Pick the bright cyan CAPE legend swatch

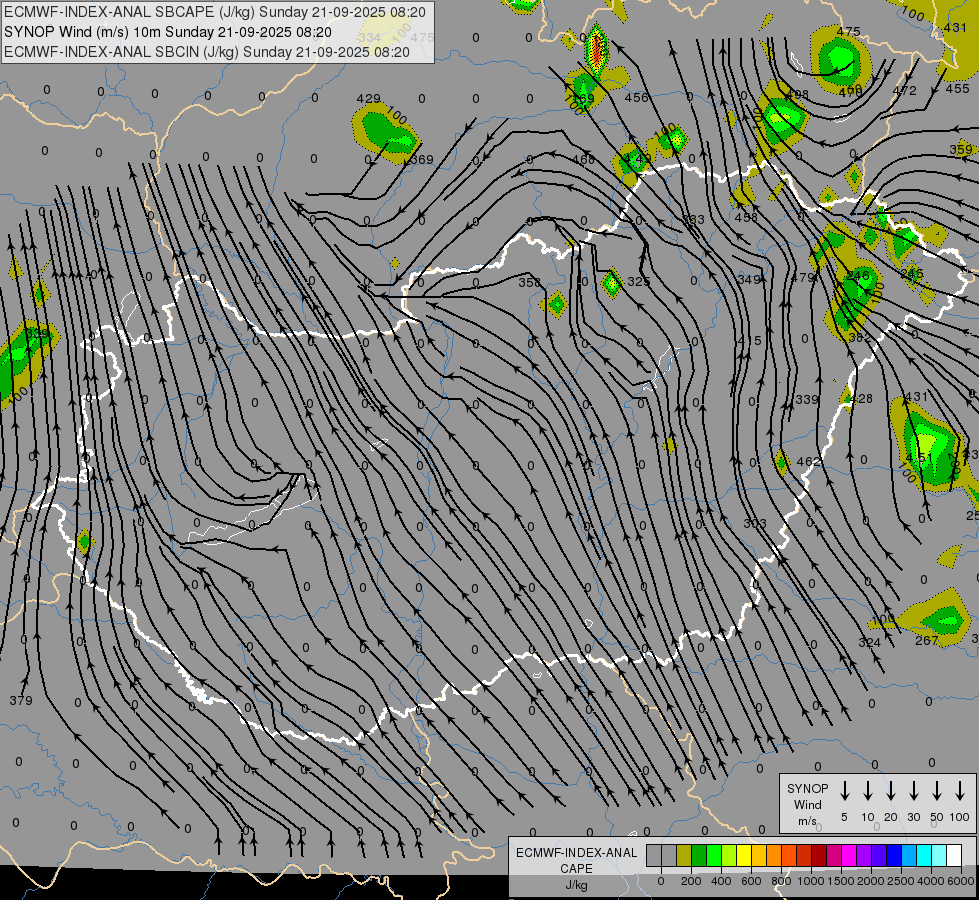[923, 855]
